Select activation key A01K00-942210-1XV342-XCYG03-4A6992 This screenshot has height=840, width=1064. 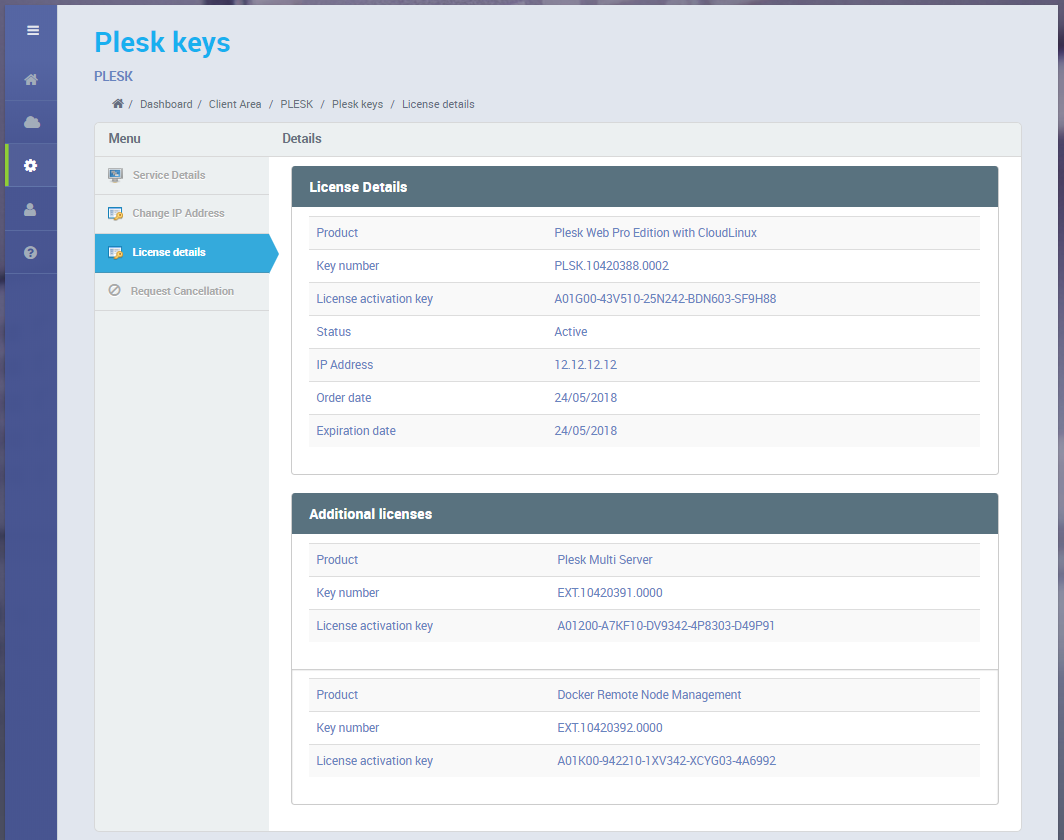tap(666, 761)
